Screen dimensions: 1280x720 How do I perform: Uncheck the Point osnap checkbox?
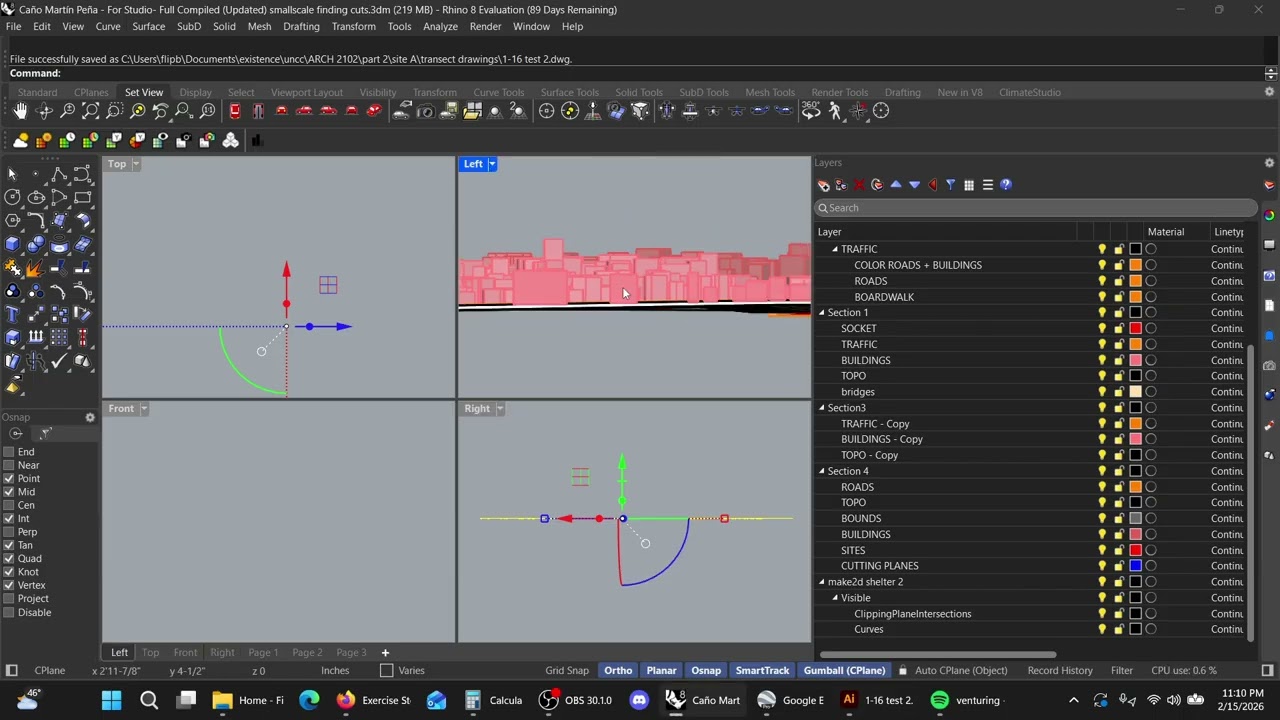coord(9,478)
